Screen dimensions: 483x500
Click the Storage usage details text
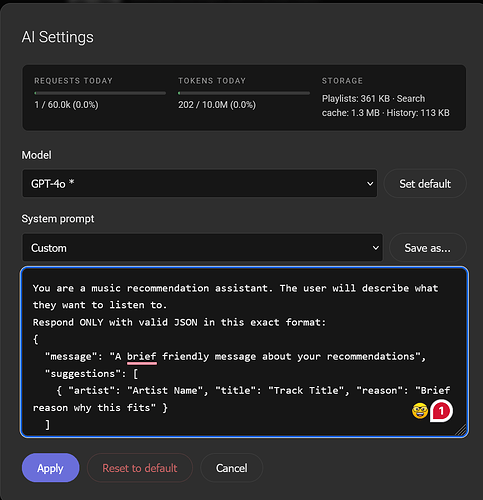pyautogui.click(x=386, y=106)
